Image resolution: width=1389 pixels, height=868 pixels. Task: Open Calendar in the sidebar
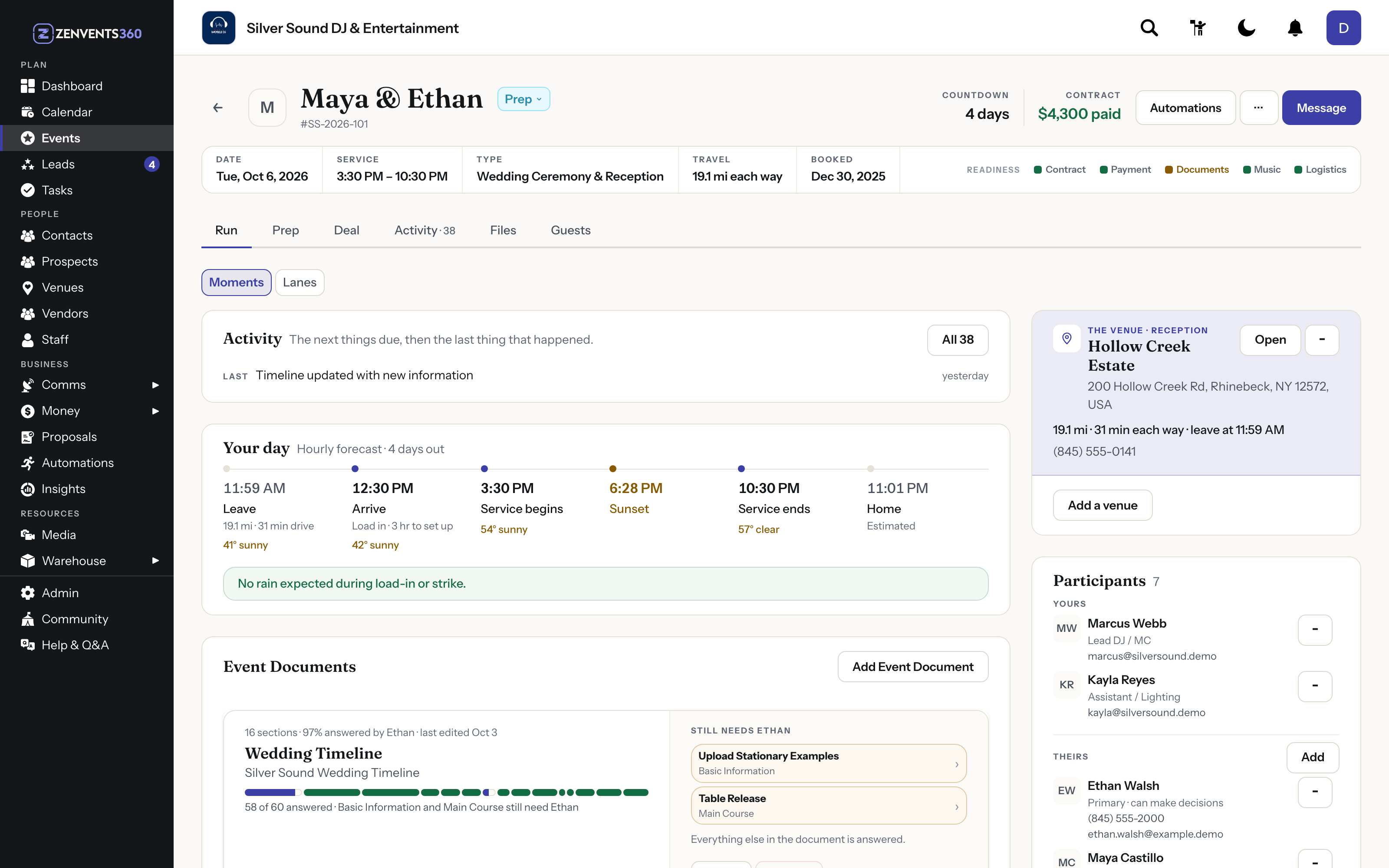(87, 112)
